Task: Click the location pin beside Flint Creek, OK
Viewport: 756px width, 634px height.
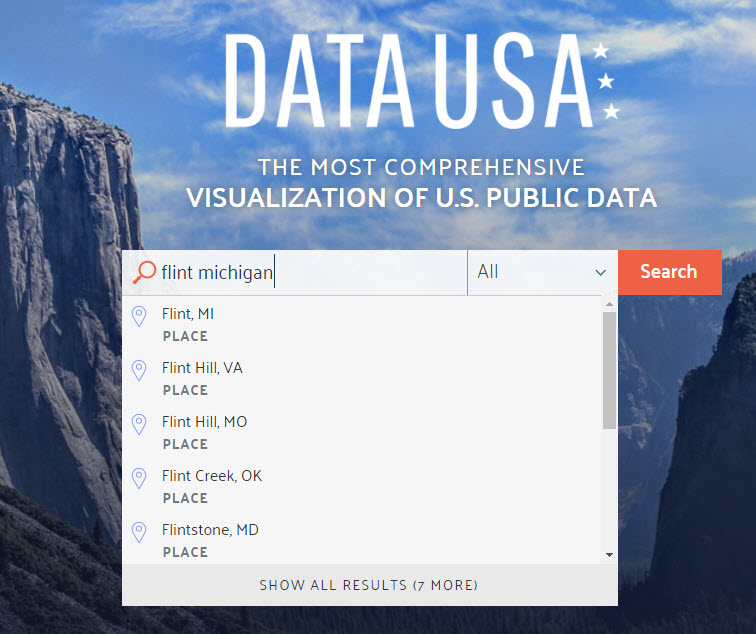Action: (x=139, y=479)
